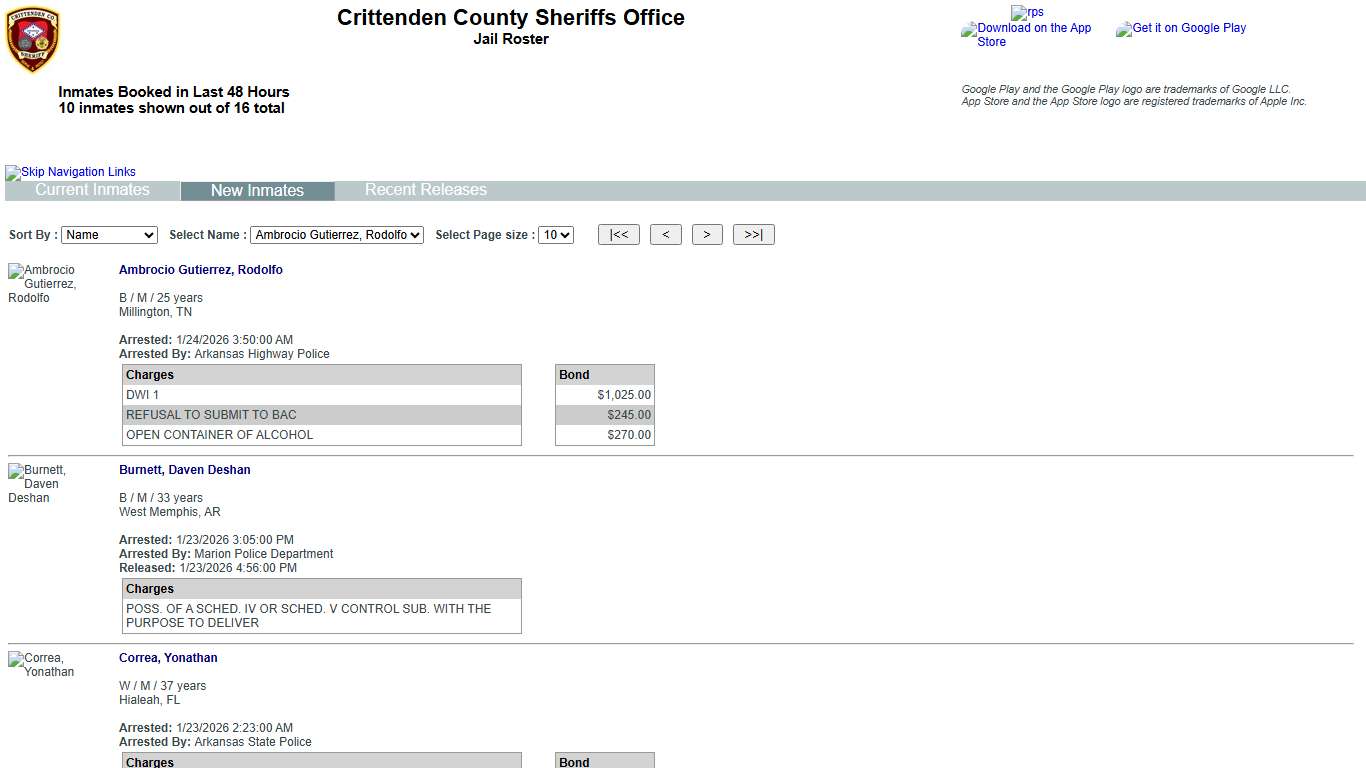The width and height of the screenshot is (1366, 768).
Task: Go to next page of inmates
Action: [x=706, y=235]
